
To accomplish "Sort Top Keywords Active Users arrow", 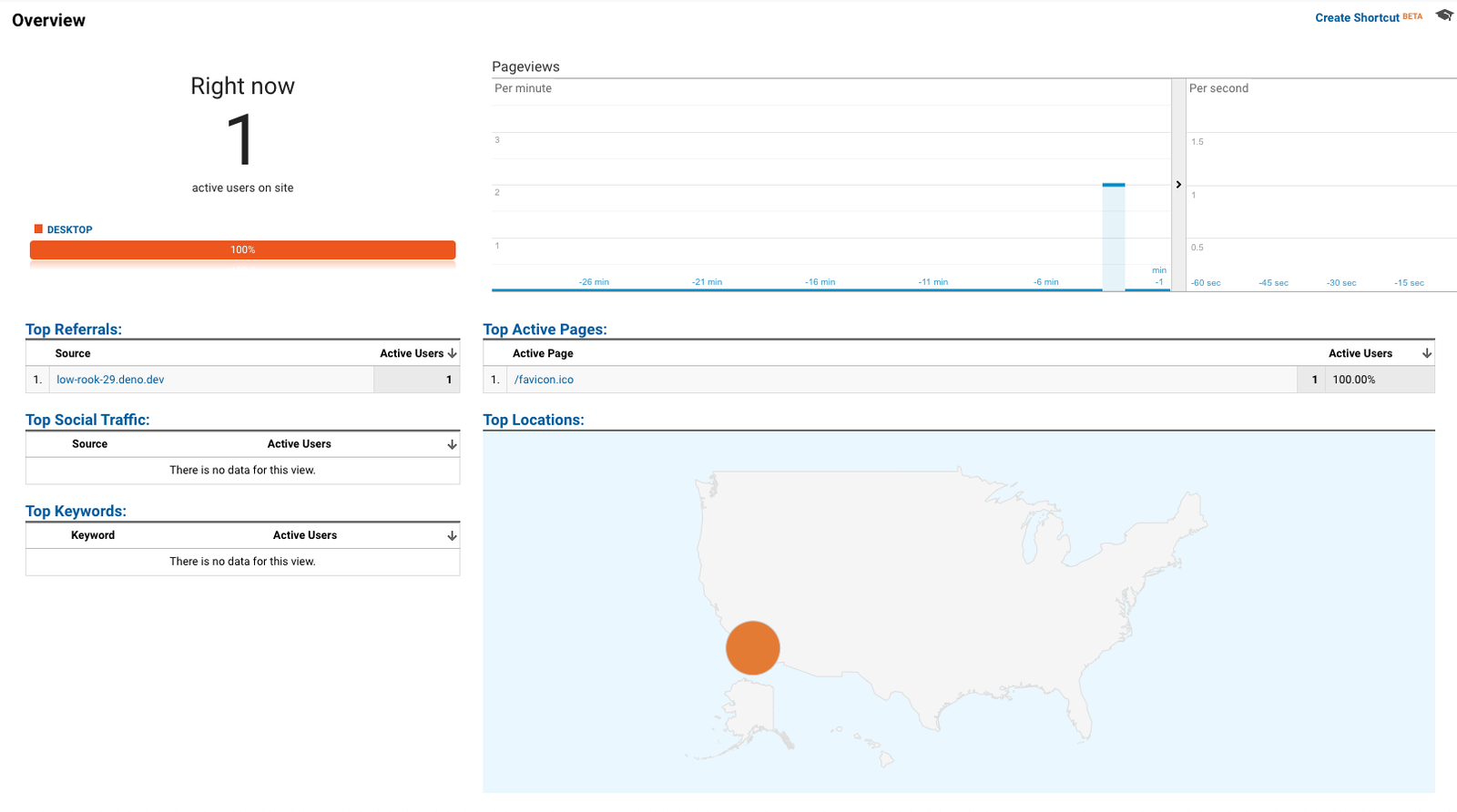I will pyautogui.click(x=452, y=535).
